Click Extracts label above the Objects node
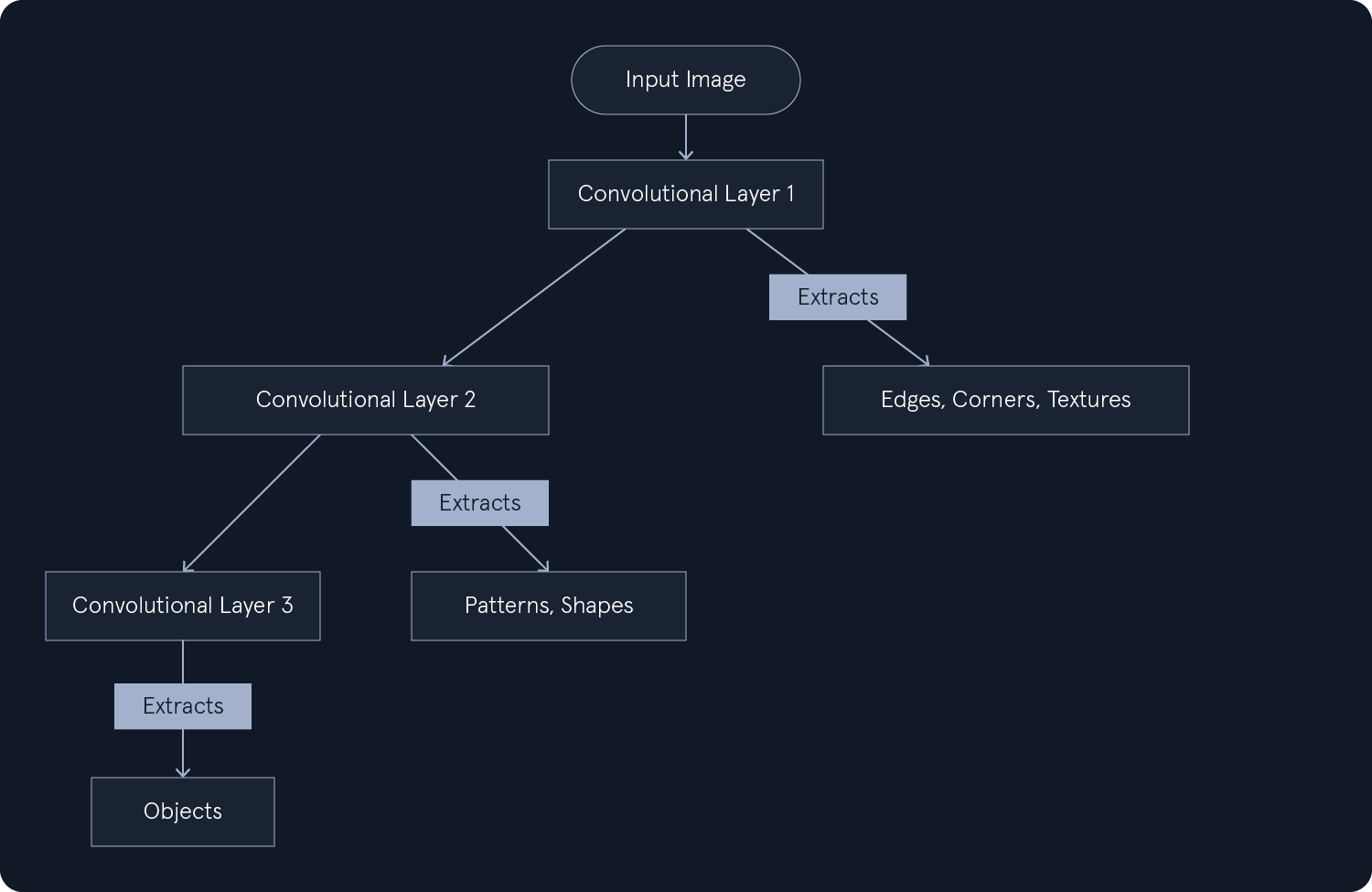This screenshot has width=1372, height=892. [x=182, y=706]
